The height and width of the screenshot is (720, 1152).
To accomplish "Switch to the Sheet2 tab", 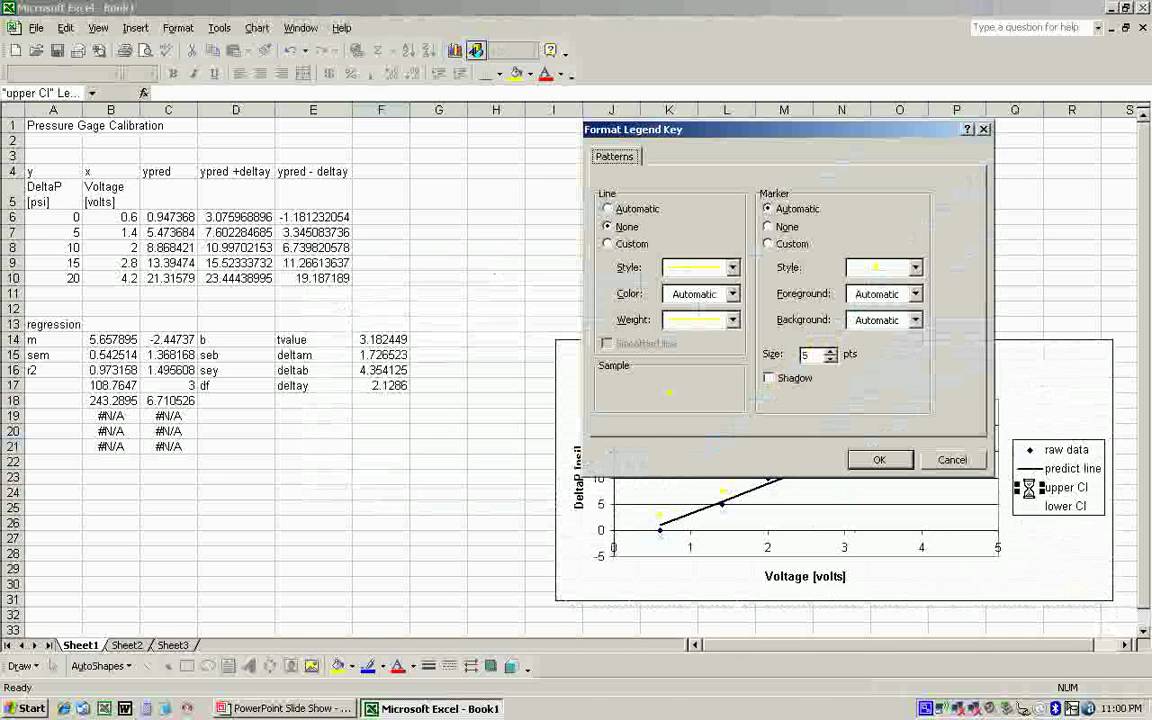I will (127, 645).
